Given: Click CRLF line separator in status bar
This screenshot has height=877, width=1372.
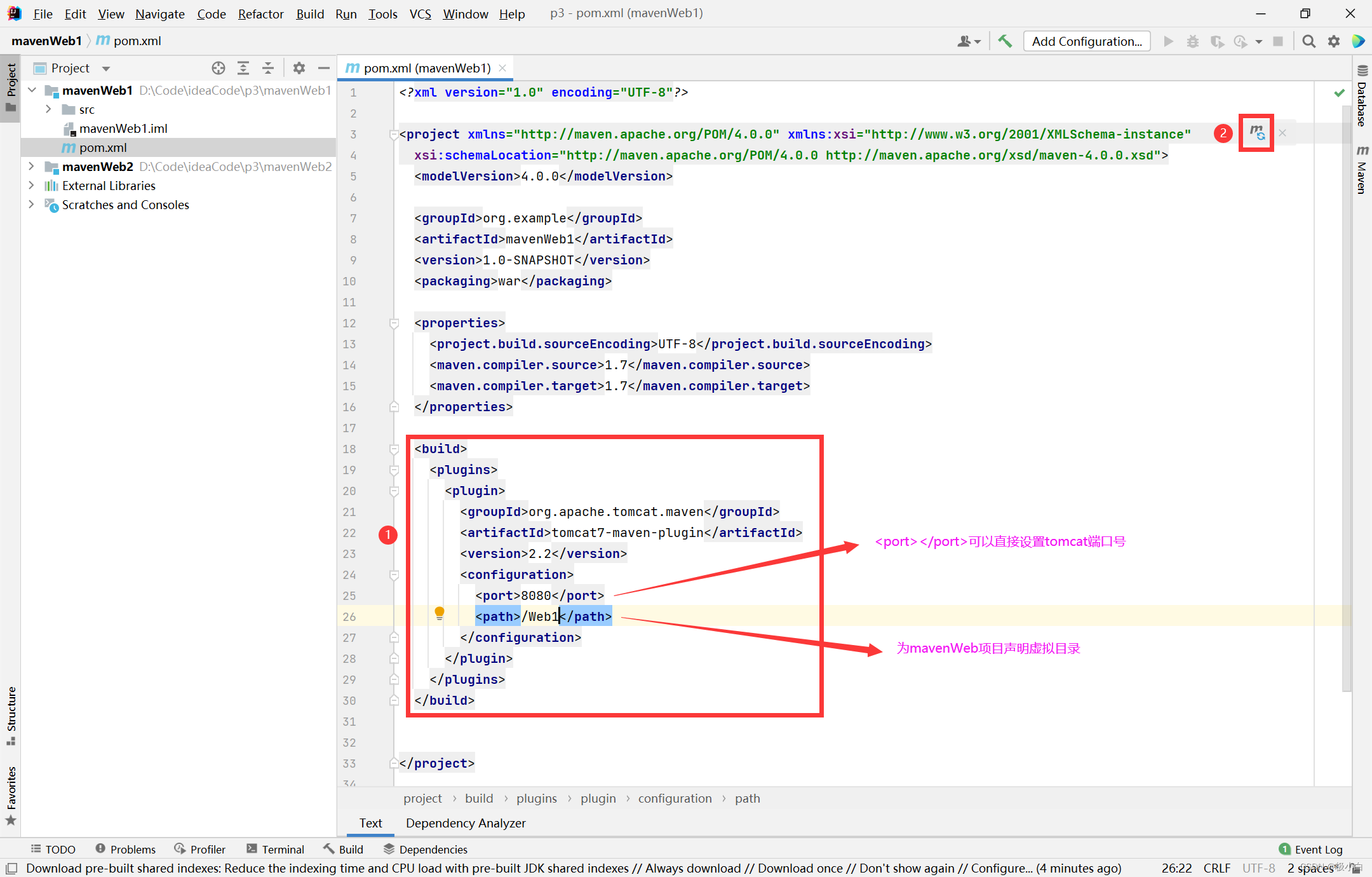Looking at the screenshot, I should (1216, 868).
